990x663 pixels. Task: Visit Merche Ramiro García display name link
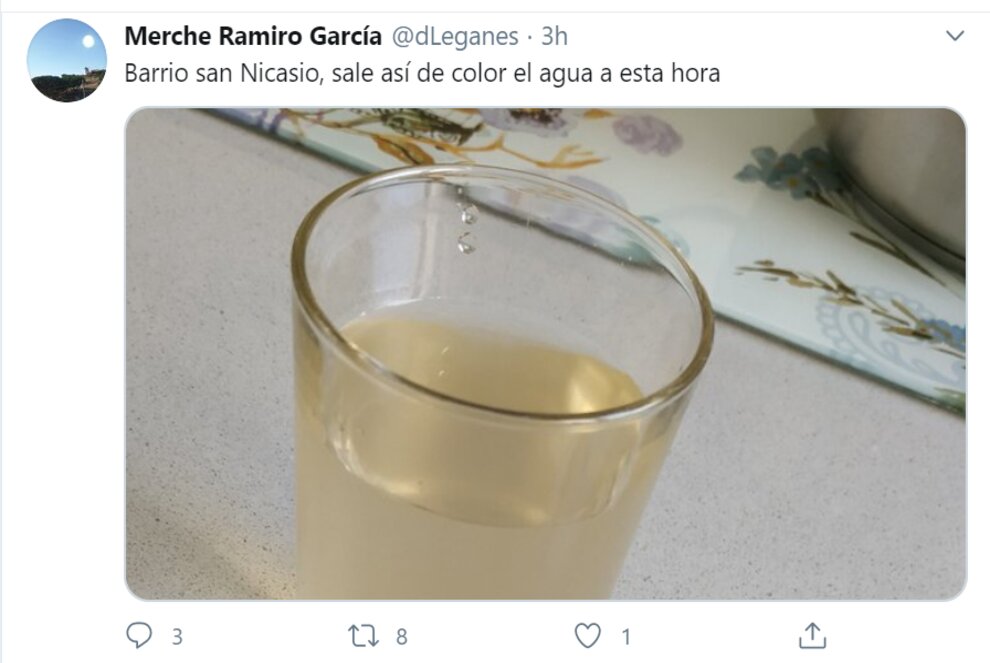253,37
